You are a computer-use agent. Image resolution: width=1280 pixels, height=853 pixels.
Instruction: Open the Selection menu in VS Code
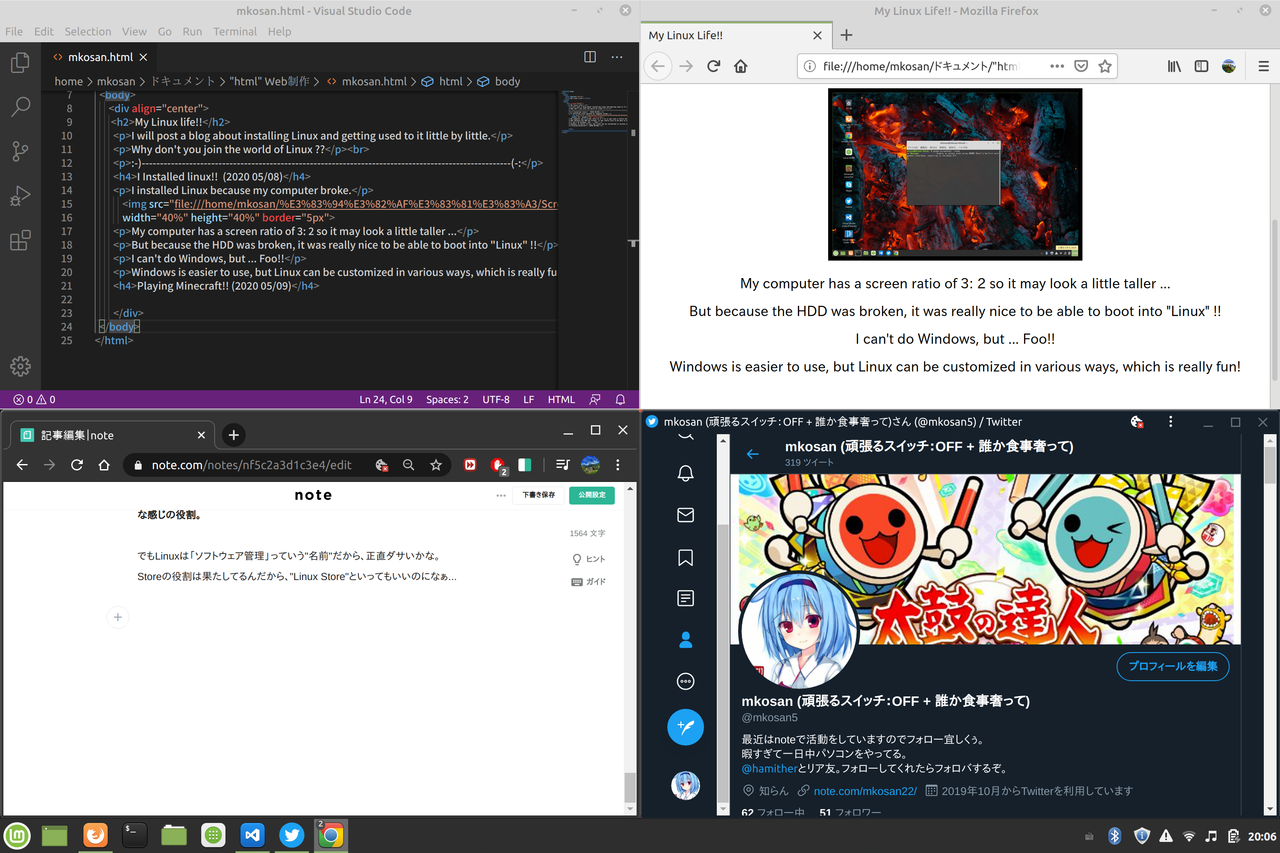pyautogui.click(x=88, y=31)
